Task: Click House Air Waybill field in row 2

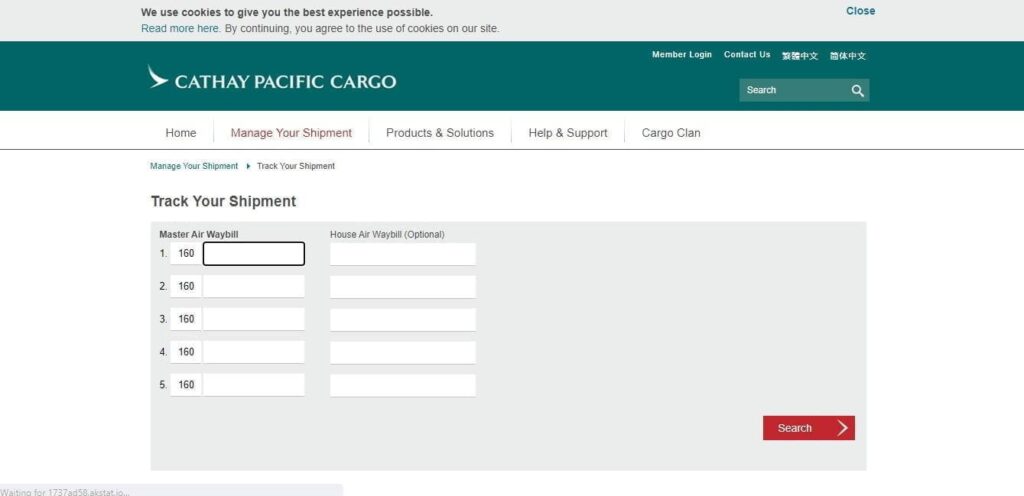Action: [x=403, y=287]
